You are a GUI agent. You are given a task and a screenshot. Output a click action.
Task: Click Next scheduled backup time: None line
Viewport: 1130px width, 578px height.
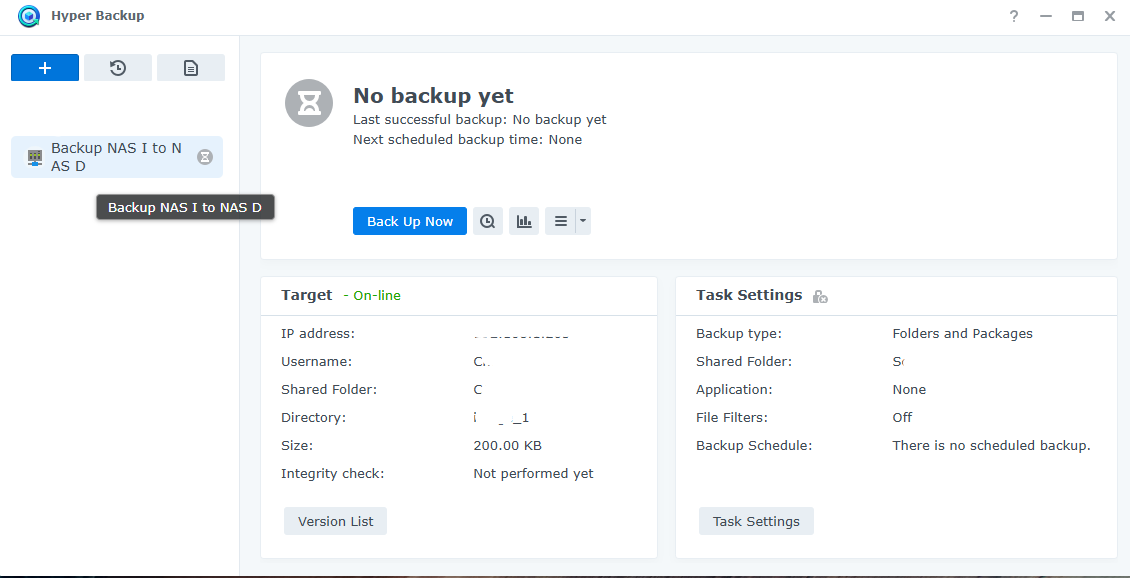pos(467,140)
